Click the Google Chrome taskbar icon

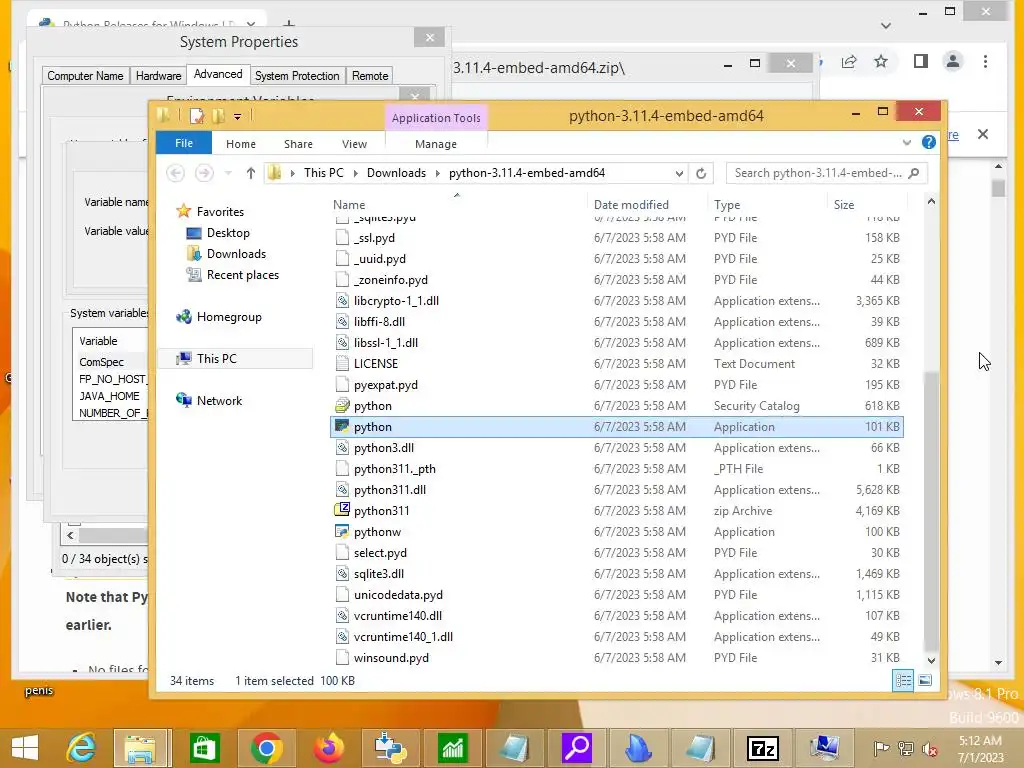pyautogui.click(x=266, y=748)
